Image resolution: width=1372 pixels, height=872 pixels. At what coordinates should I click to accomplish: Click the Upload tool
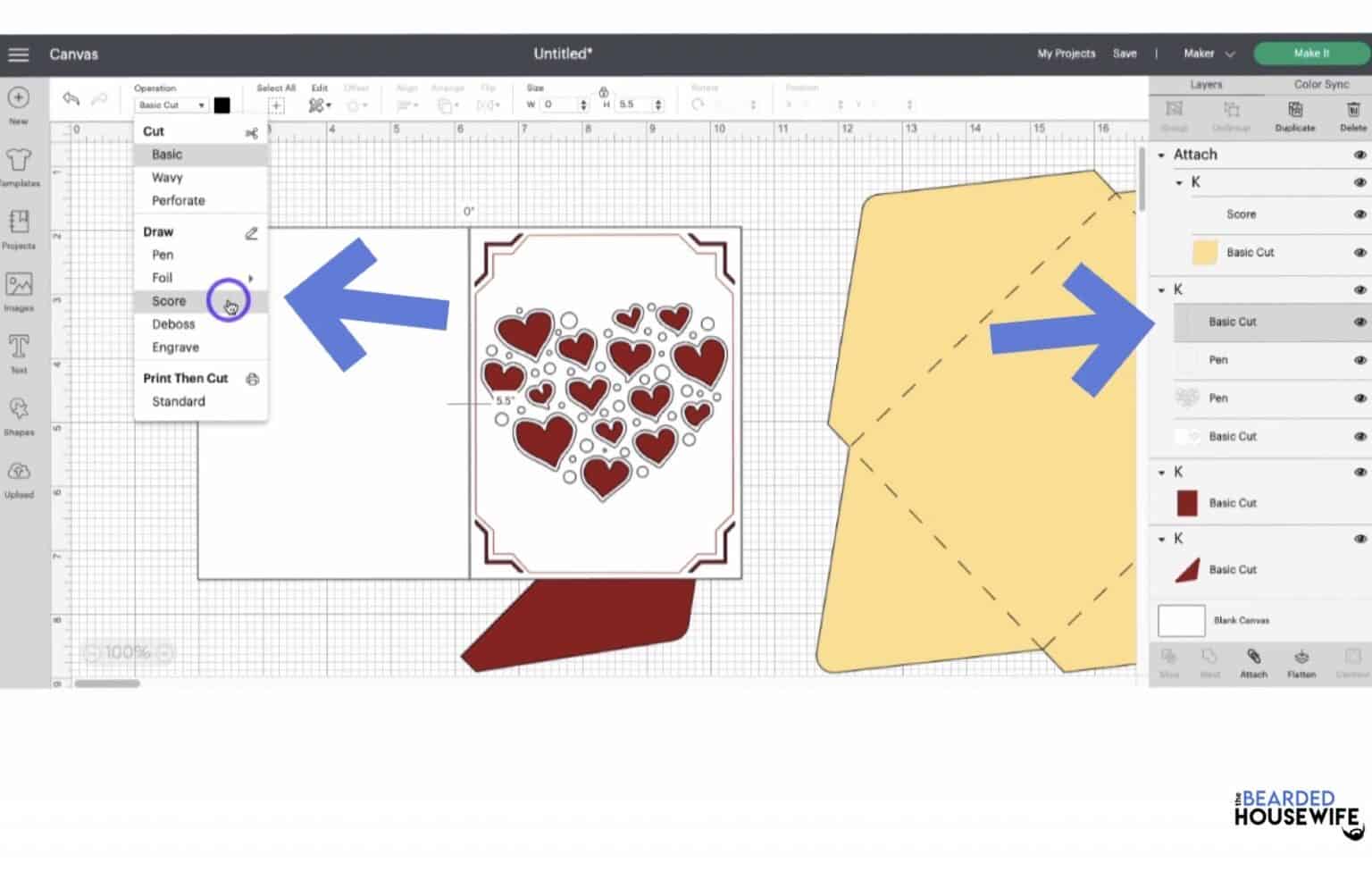[x=18, y=474]
